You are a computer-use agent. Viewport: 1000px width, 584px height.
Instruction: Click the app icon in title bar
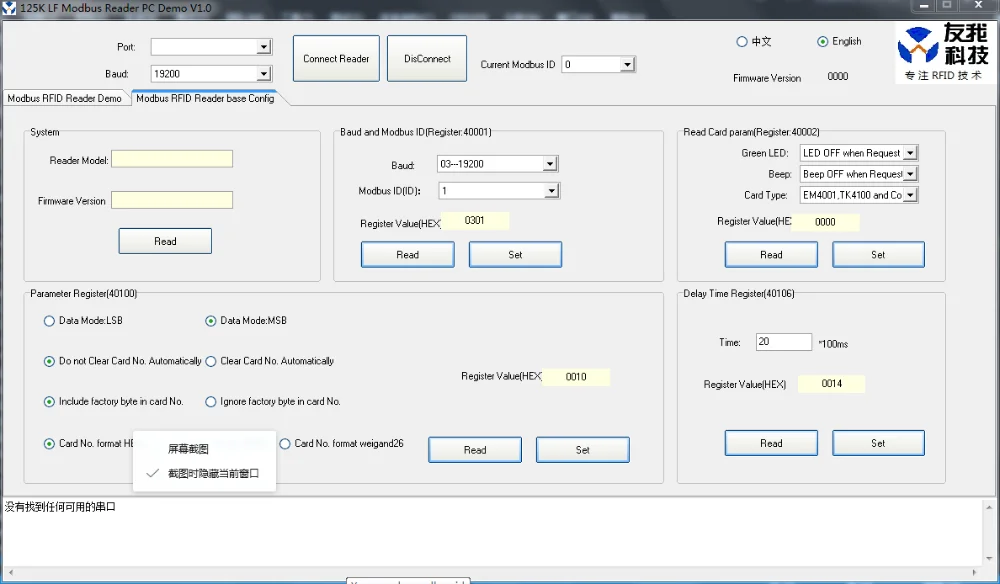8,8
